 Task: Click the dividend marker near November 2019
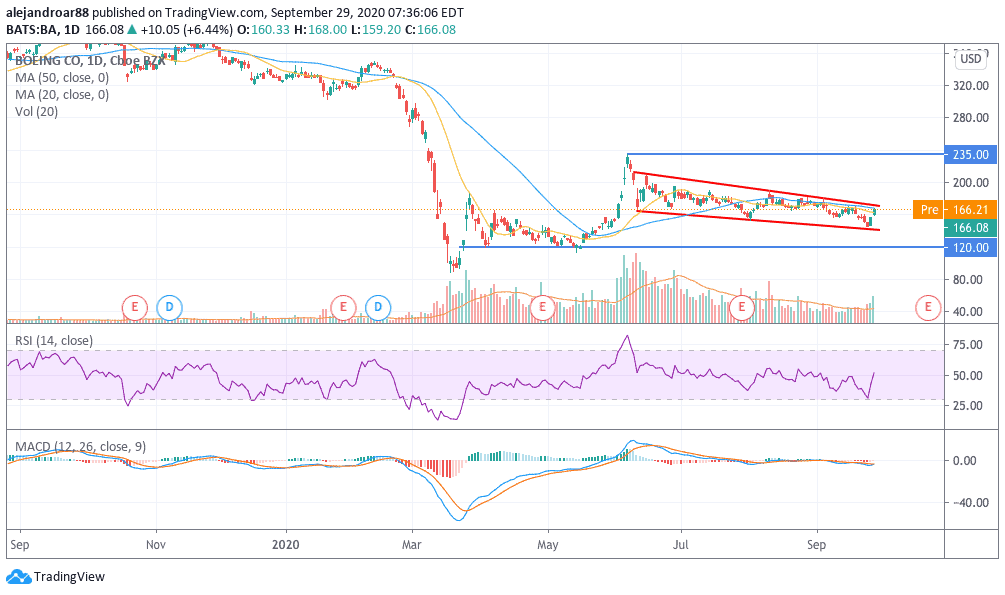[x=169, y=307]
